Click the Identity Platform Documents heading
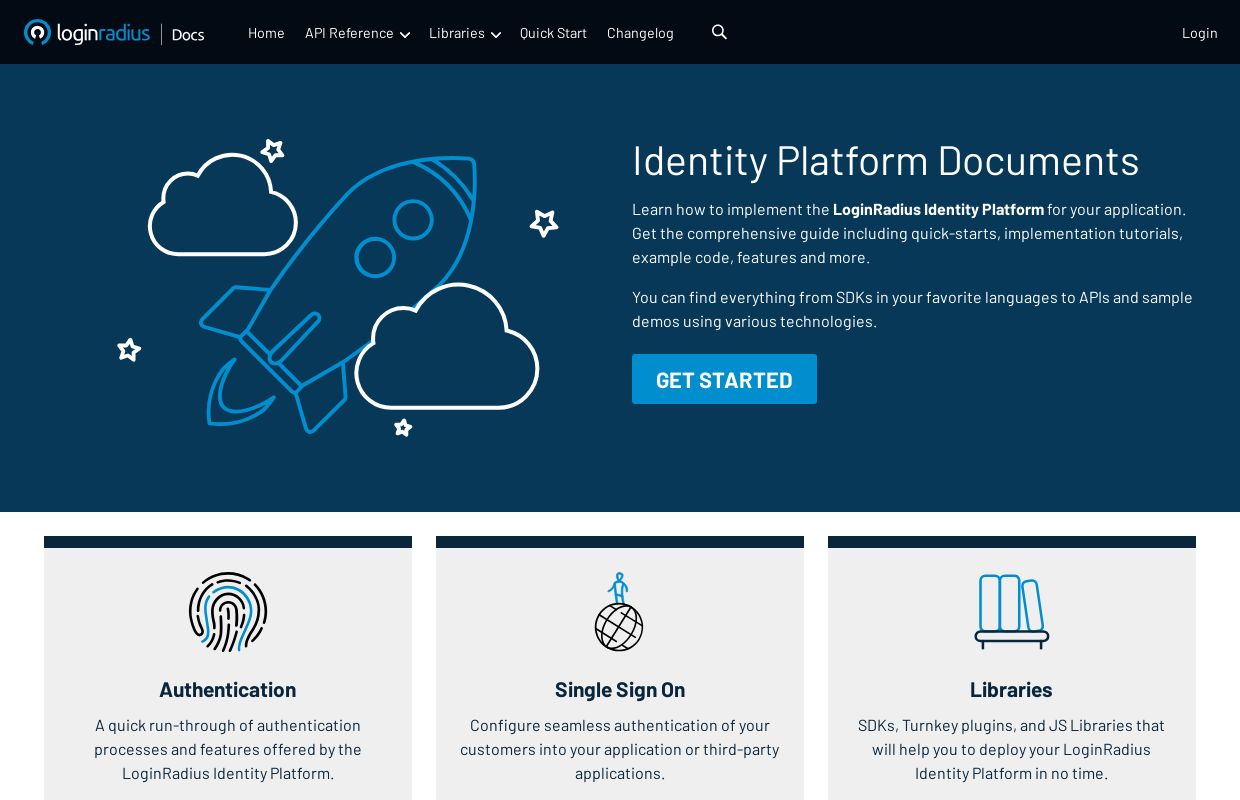This screenshot has height=800, width=1240. [886, 160]
